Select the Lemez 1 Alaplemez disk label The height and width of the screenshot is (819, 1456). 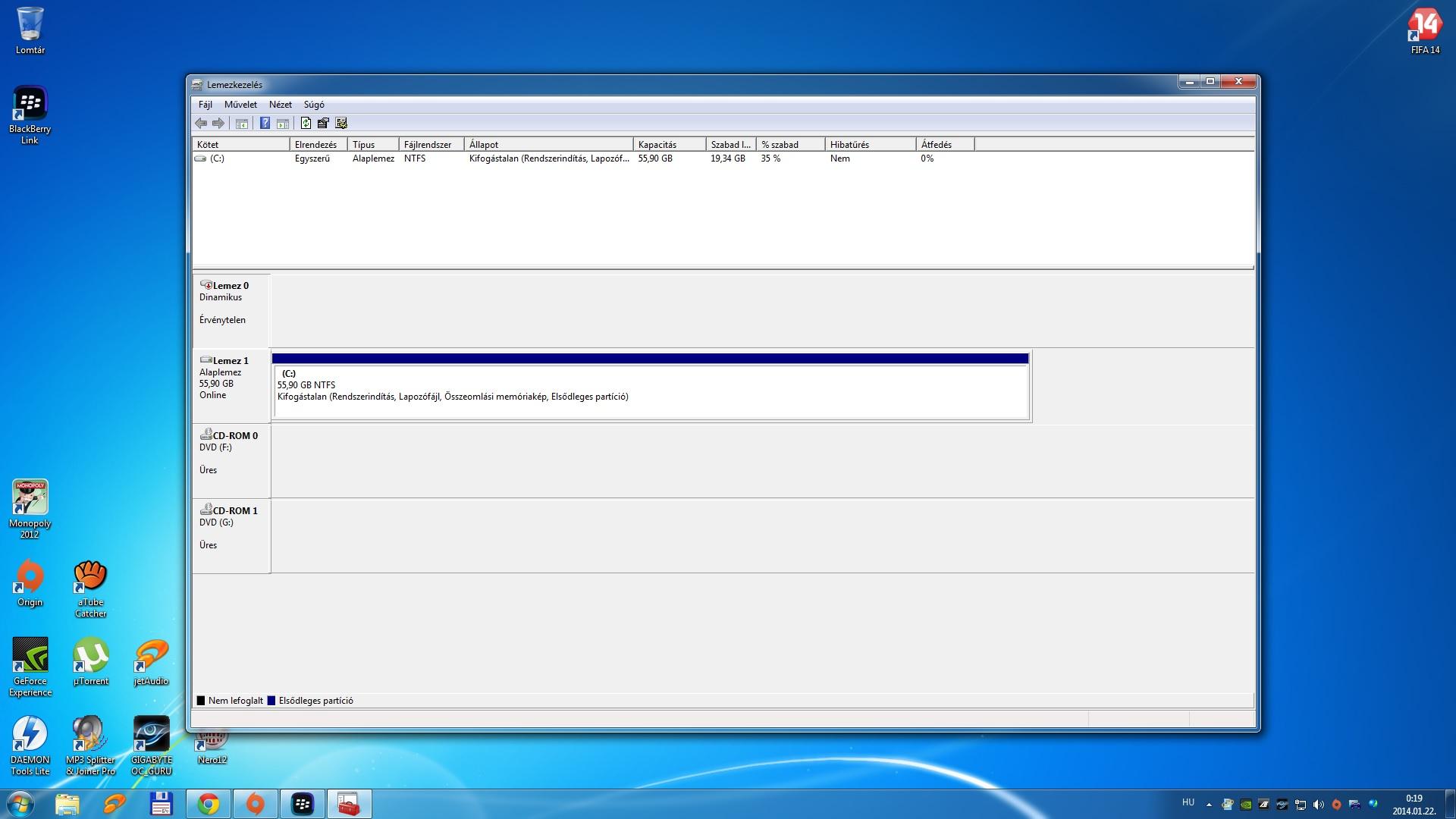[x=231, y=385]
